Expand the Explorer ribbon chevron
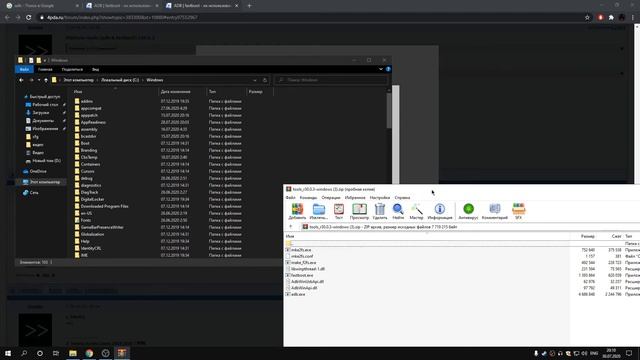 380,69
